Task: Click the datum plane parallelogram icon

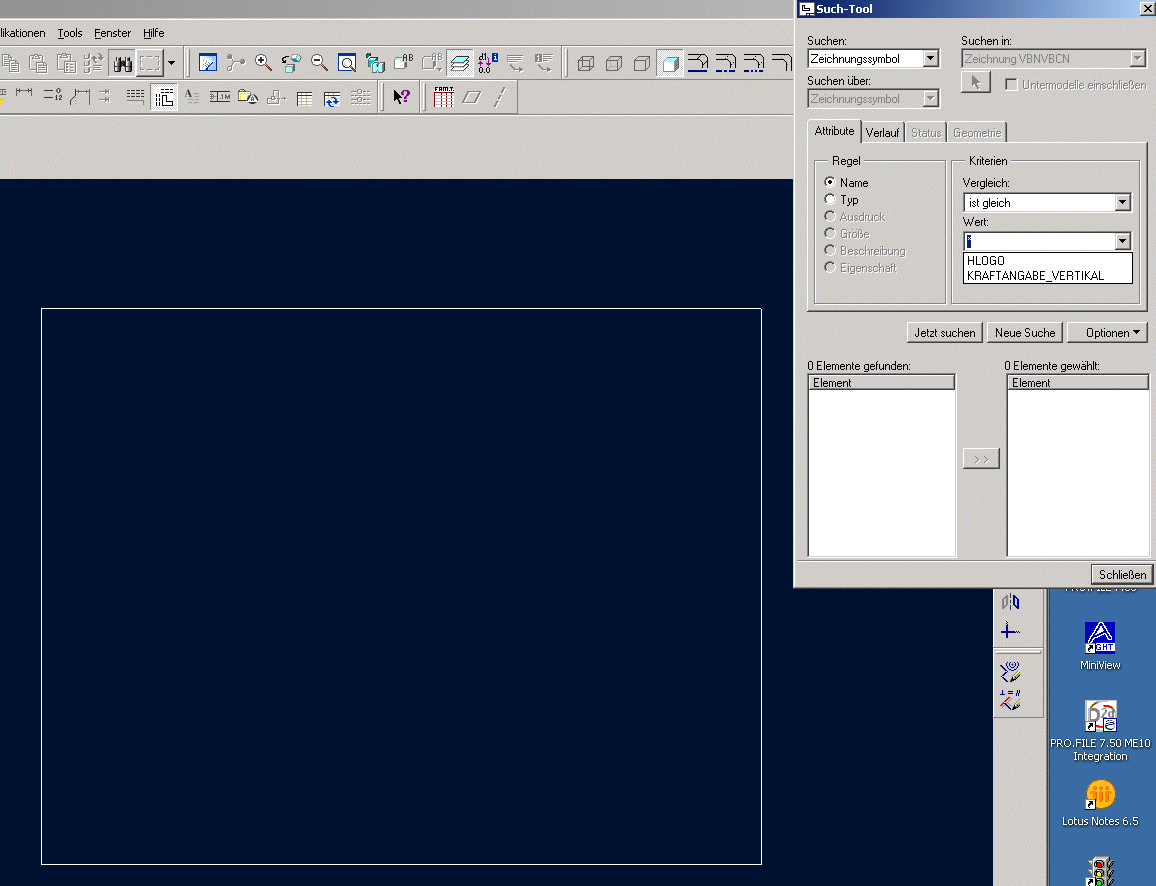Action: [x=472, y=97]
